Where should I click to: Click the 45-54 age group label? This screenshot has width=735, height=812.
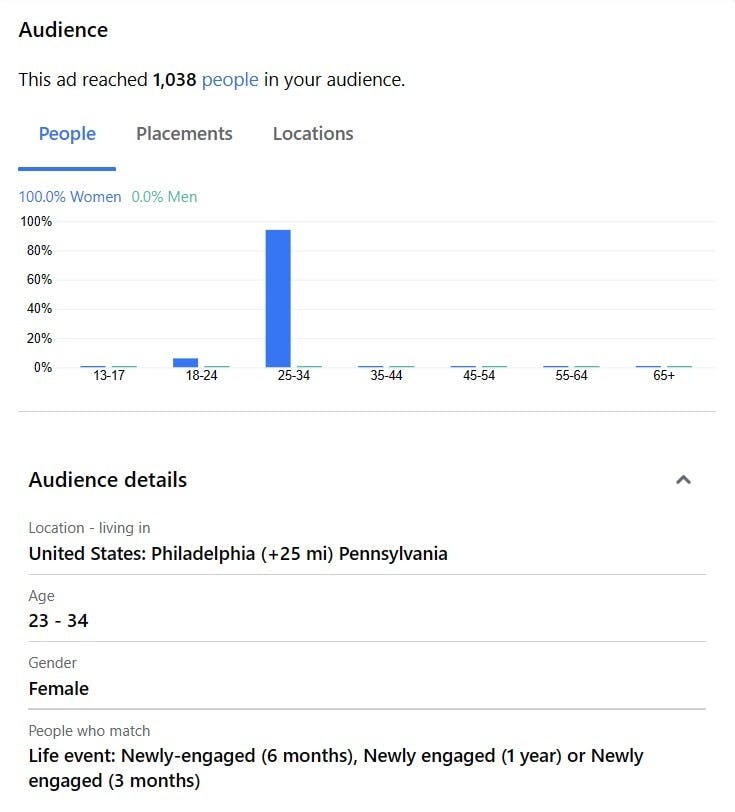479,375
